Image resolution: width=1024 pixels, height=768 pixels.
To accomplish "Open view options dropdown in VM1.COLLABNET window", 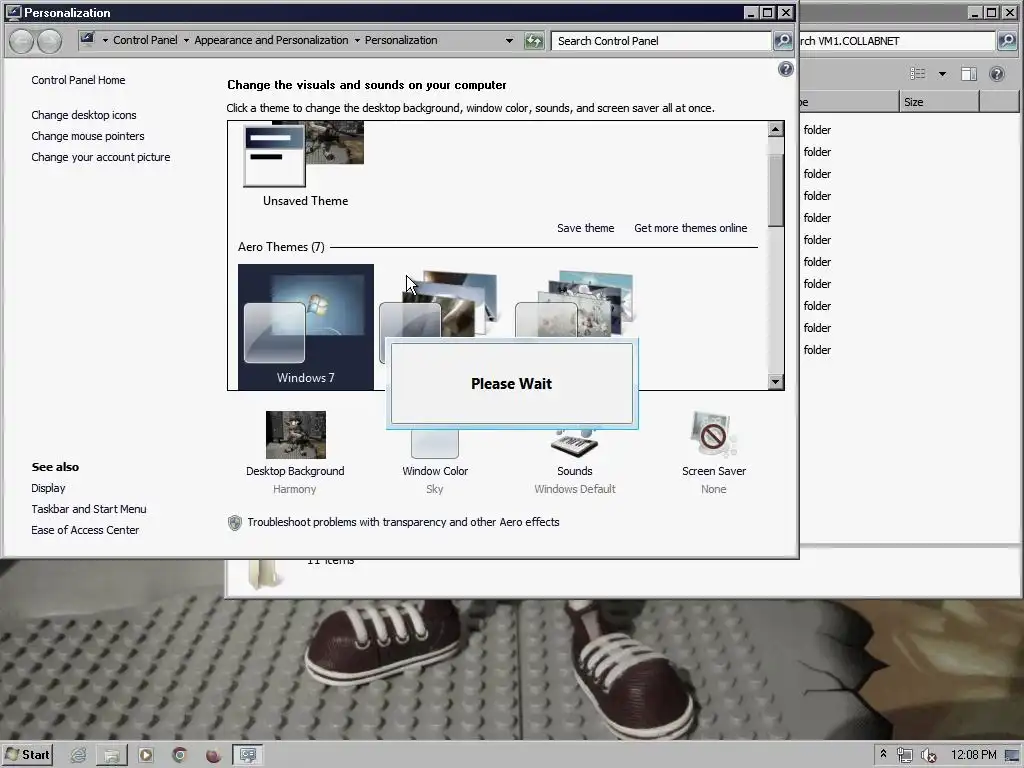I will click(x=942, y=74).
